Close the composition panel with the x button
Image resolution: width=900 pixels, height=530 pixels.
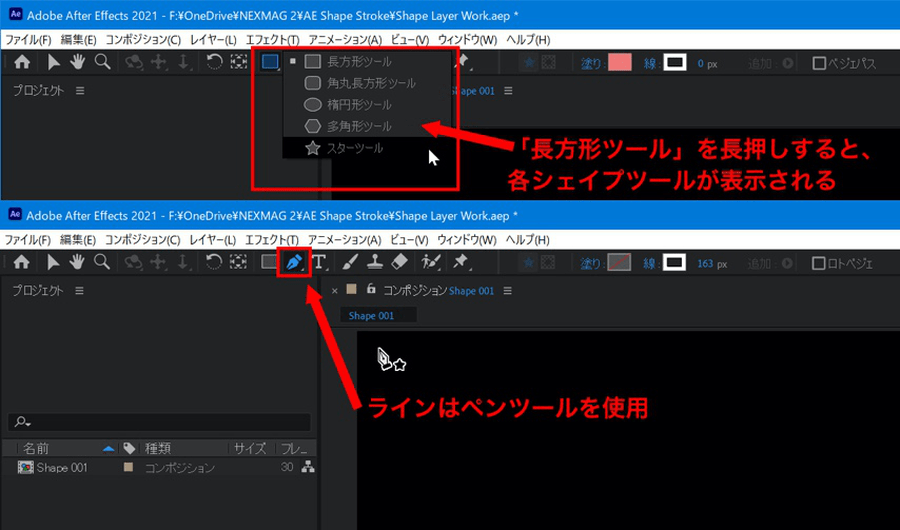click(x=335, y=291)
